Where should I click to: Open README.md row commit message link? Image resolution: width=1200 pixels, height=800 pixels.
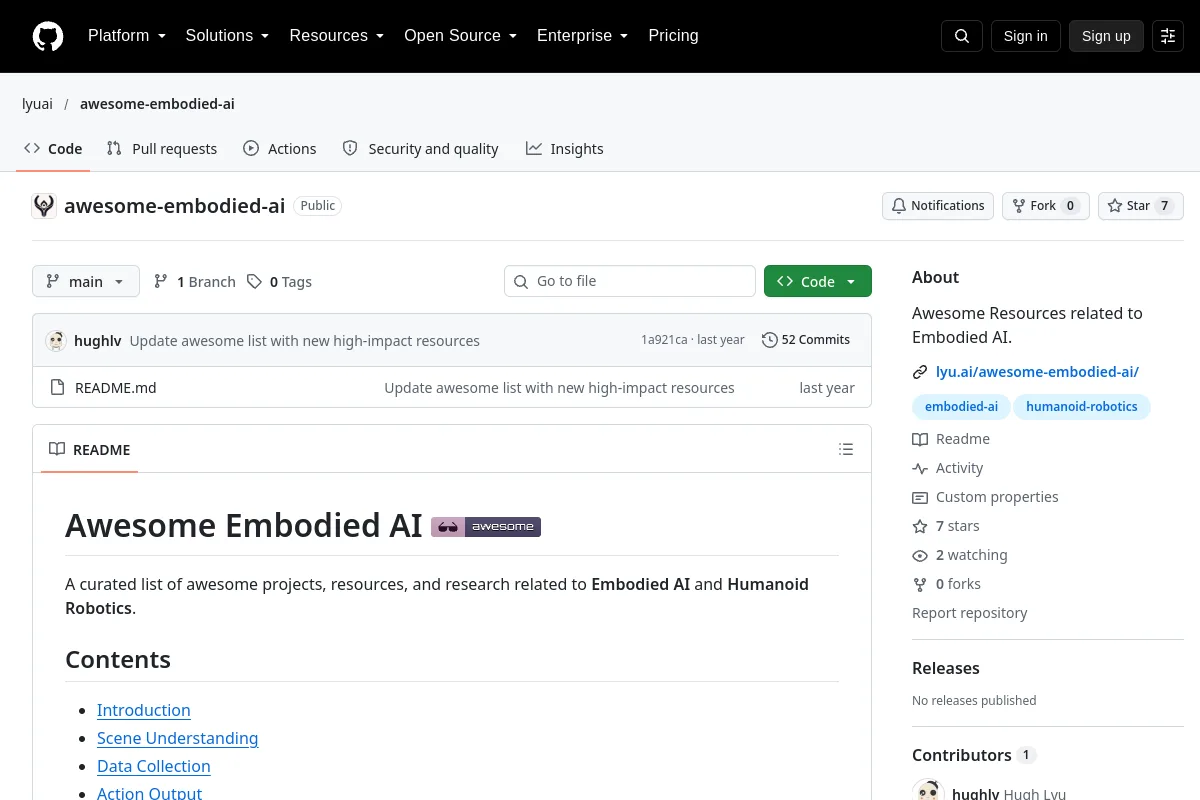click(560, 388)
